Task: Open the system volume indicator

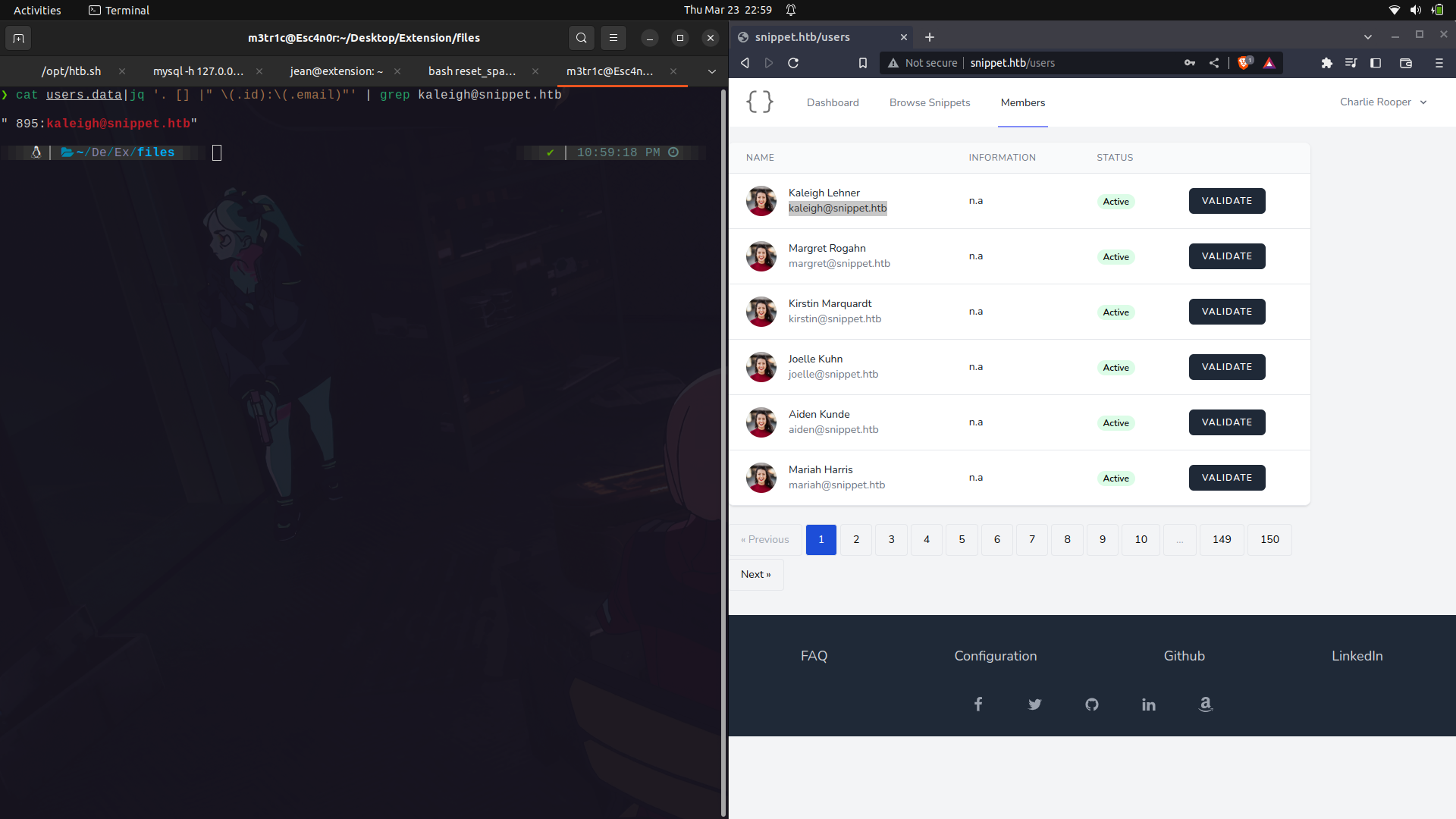Action: pos(1415,10)
